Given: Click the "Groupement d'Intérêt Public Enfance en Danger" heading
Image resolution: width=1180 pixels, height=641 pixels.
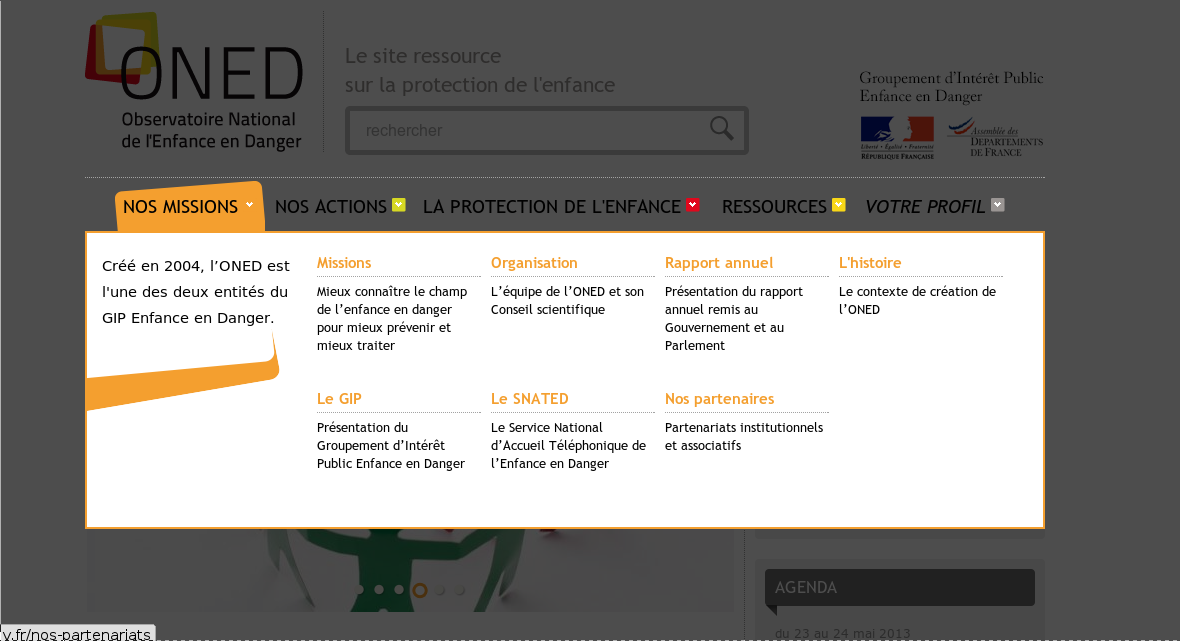Looking at the screenshot, I should coord(951,87).
